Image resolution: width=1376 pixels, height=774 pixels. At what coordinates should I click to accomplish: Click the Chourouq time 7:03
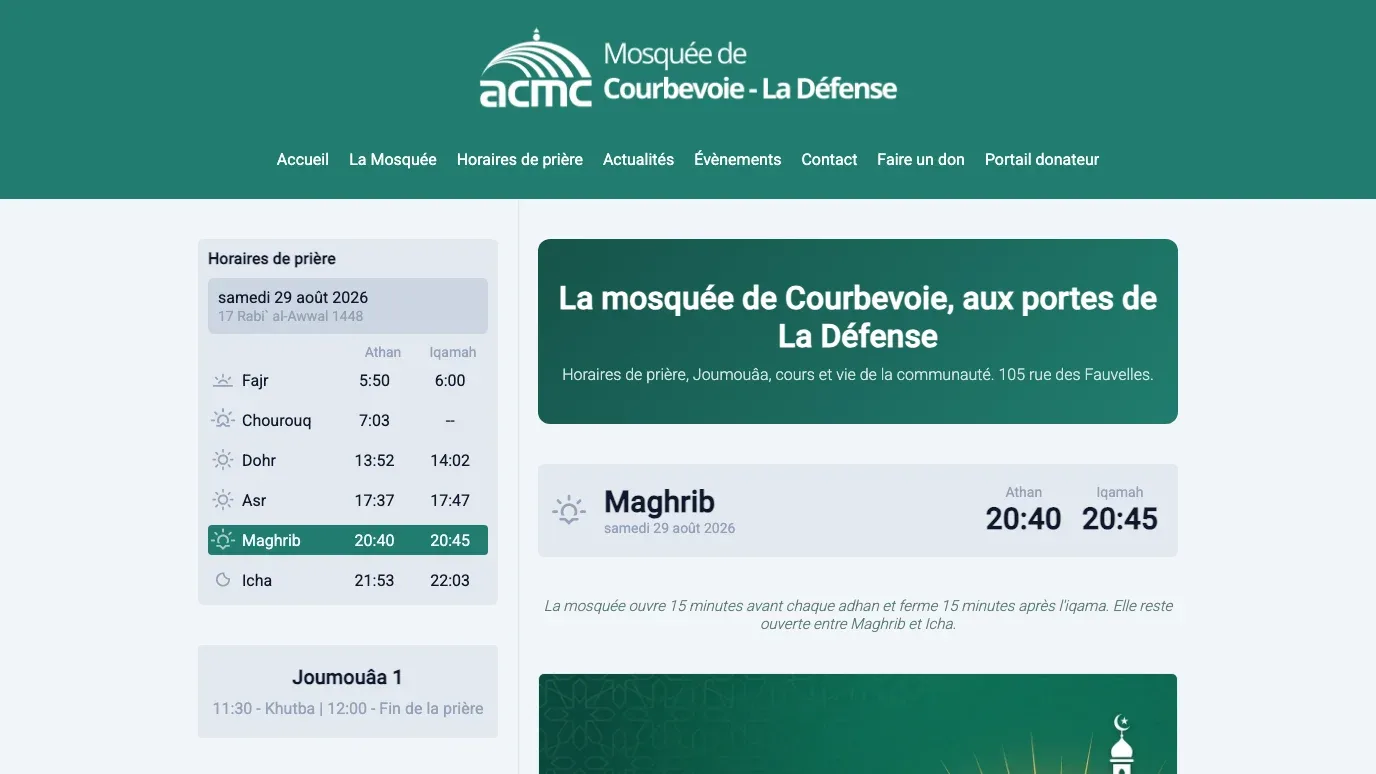click(374, 421)
